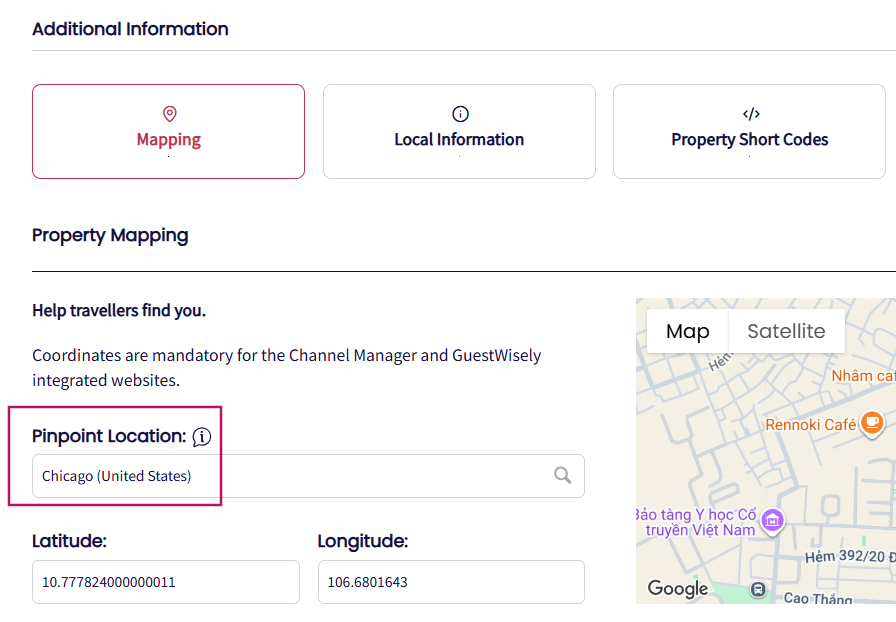Click the 'Help travellers find you.' text
Viewport: 896px width, 622px height.
tap(119, 310)
